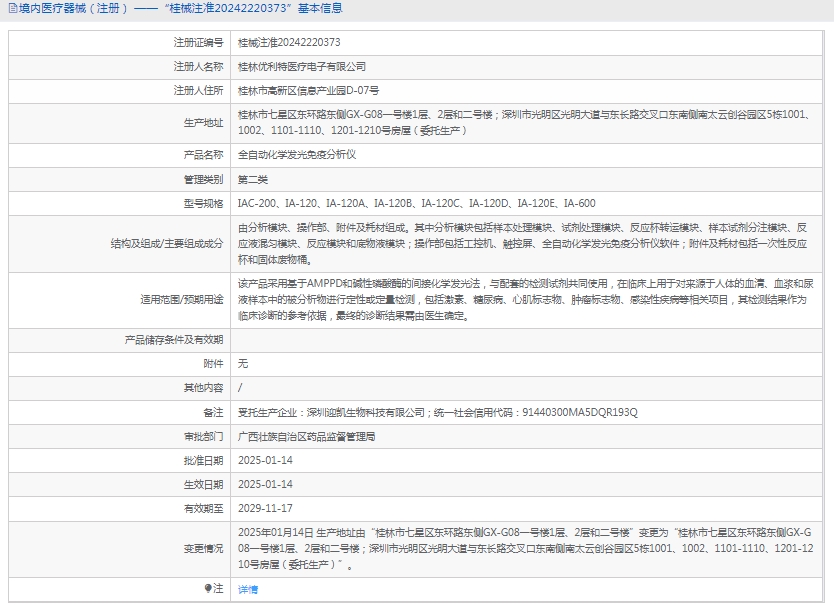Click registration number 桂械注准20242220373 in the table
The height and width of the screenshot is (605, 834).
click(288, 43)
